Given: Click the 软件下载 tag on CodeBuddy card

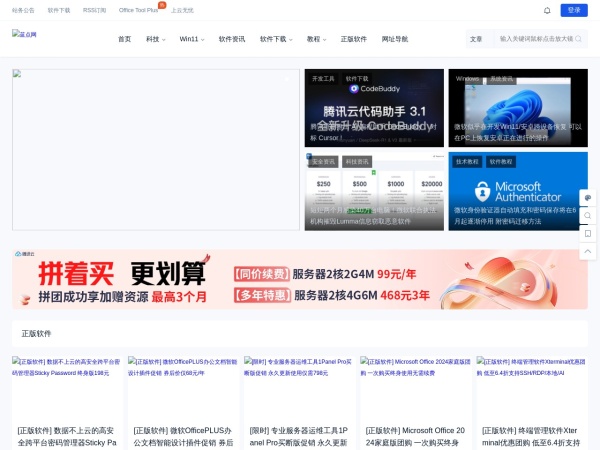Looking at the screenshot, I should click(x=357, y=79).
